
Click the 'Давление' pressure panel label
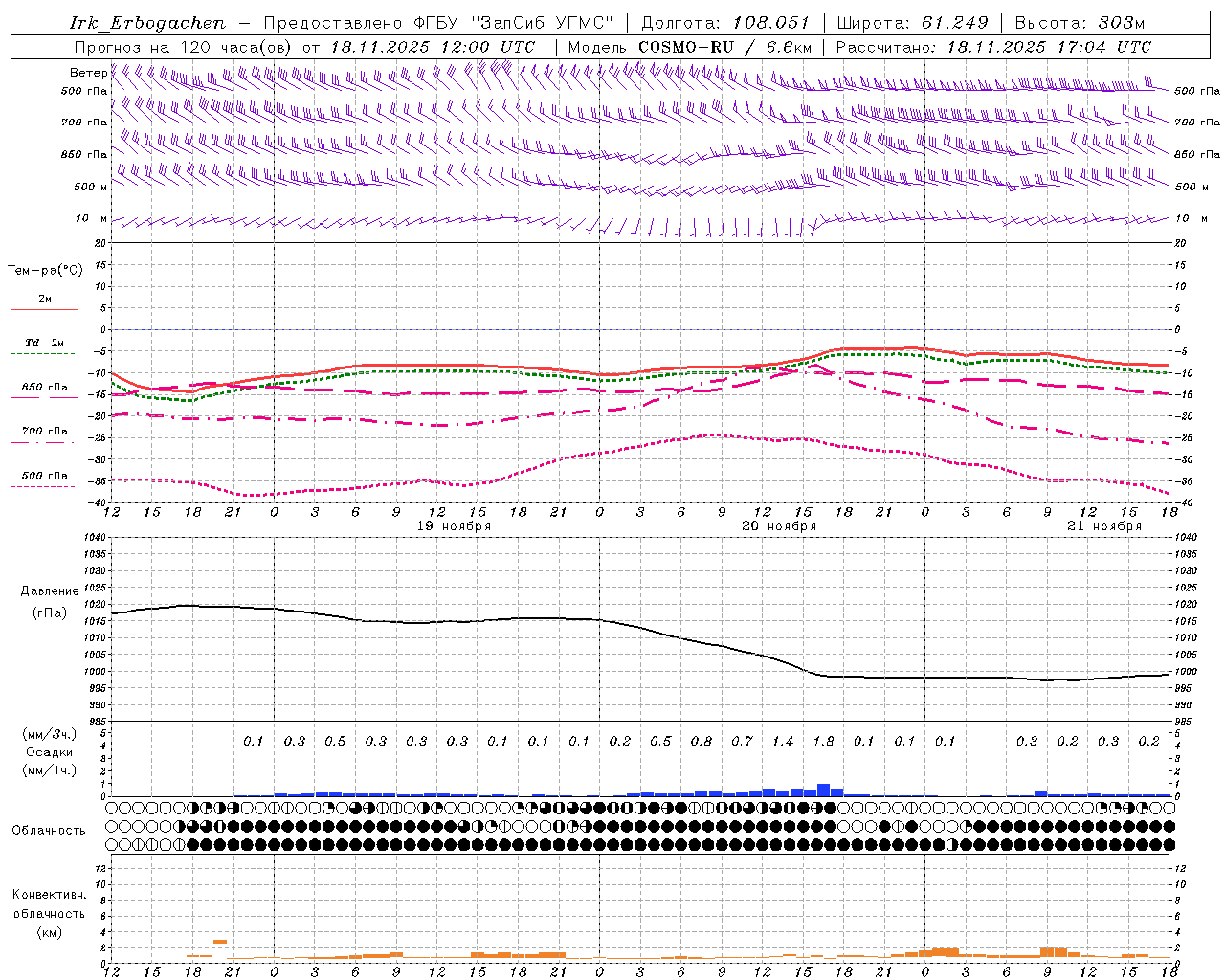[x=50, y=591]
